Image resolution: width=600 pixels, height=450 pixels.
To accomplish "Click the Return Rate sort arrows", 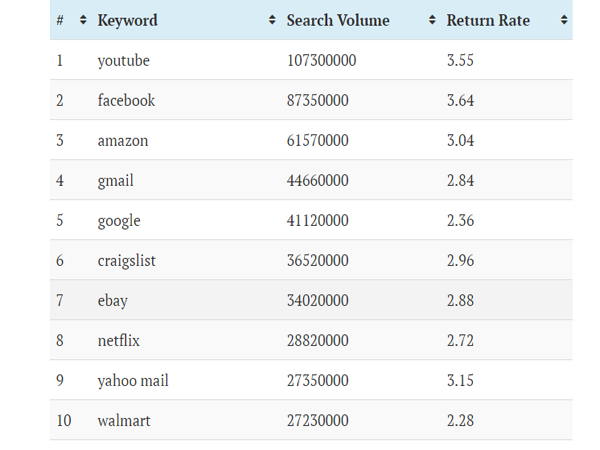I will (x=564, y=20).
